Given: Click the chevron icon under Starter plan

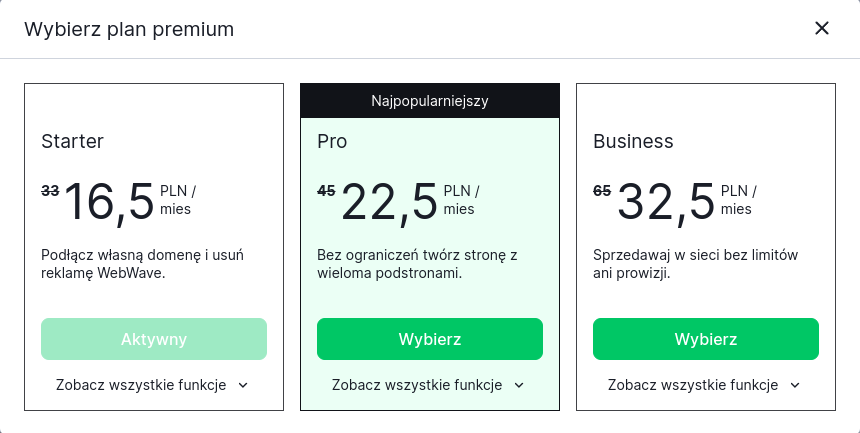Looking at the screenshot, I should tap(243, 385).
